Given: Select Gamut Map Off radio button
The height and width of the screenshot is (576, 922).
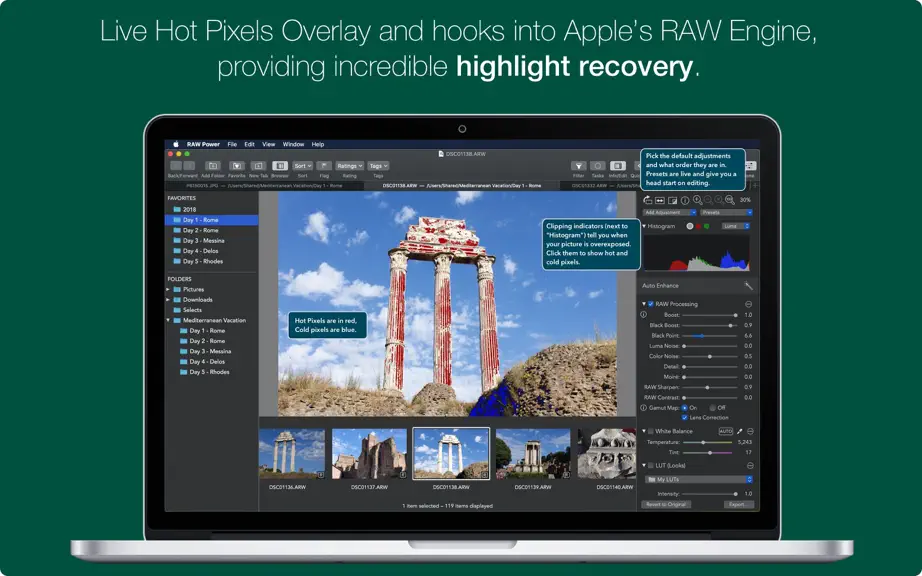Looking at the screenshot, I should click(x=712, y=408).
